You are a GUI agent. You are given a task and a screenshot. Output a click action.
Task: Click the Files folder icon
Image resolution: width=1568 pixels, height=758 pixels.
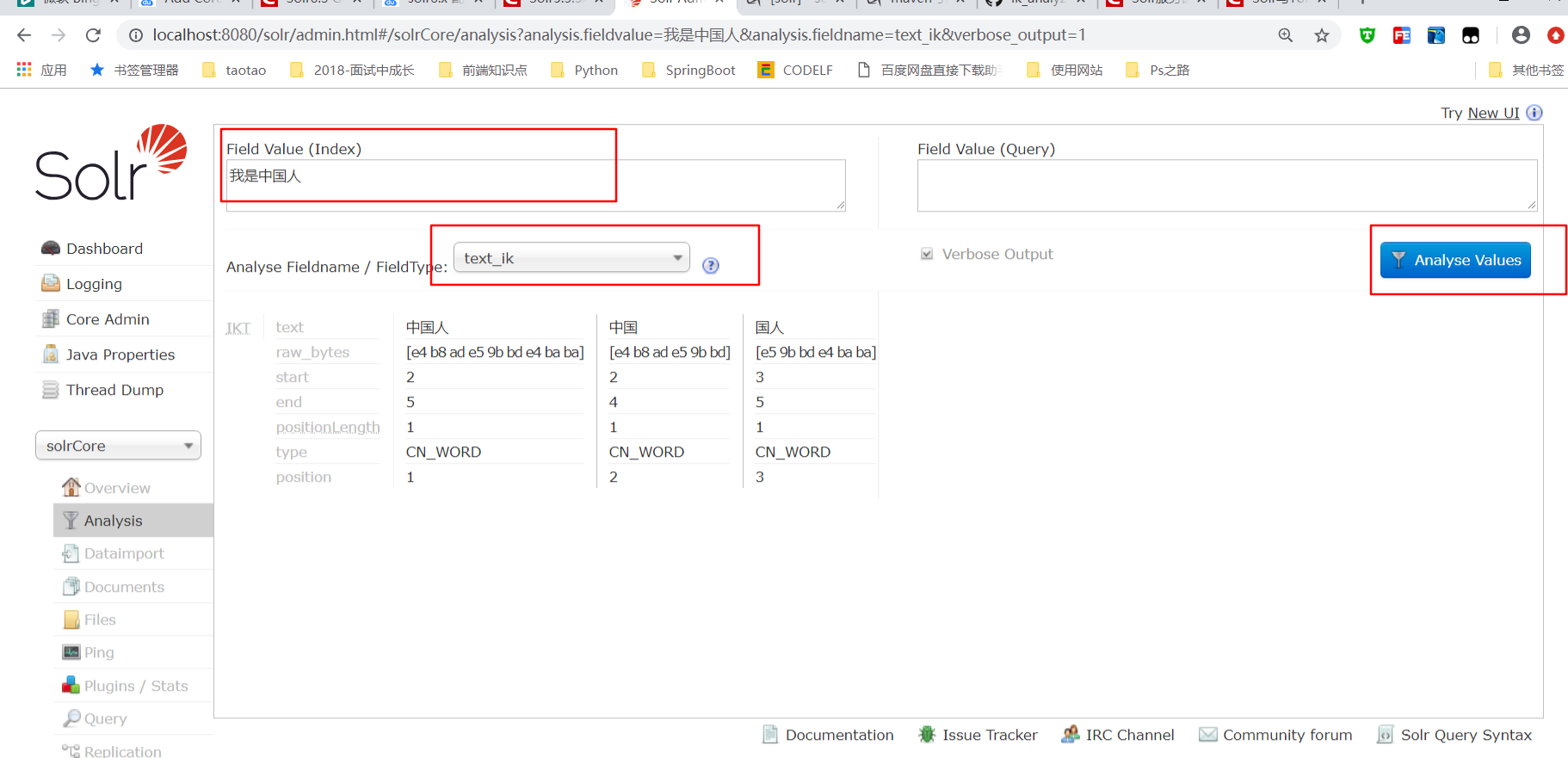click(x=71, y=619)
